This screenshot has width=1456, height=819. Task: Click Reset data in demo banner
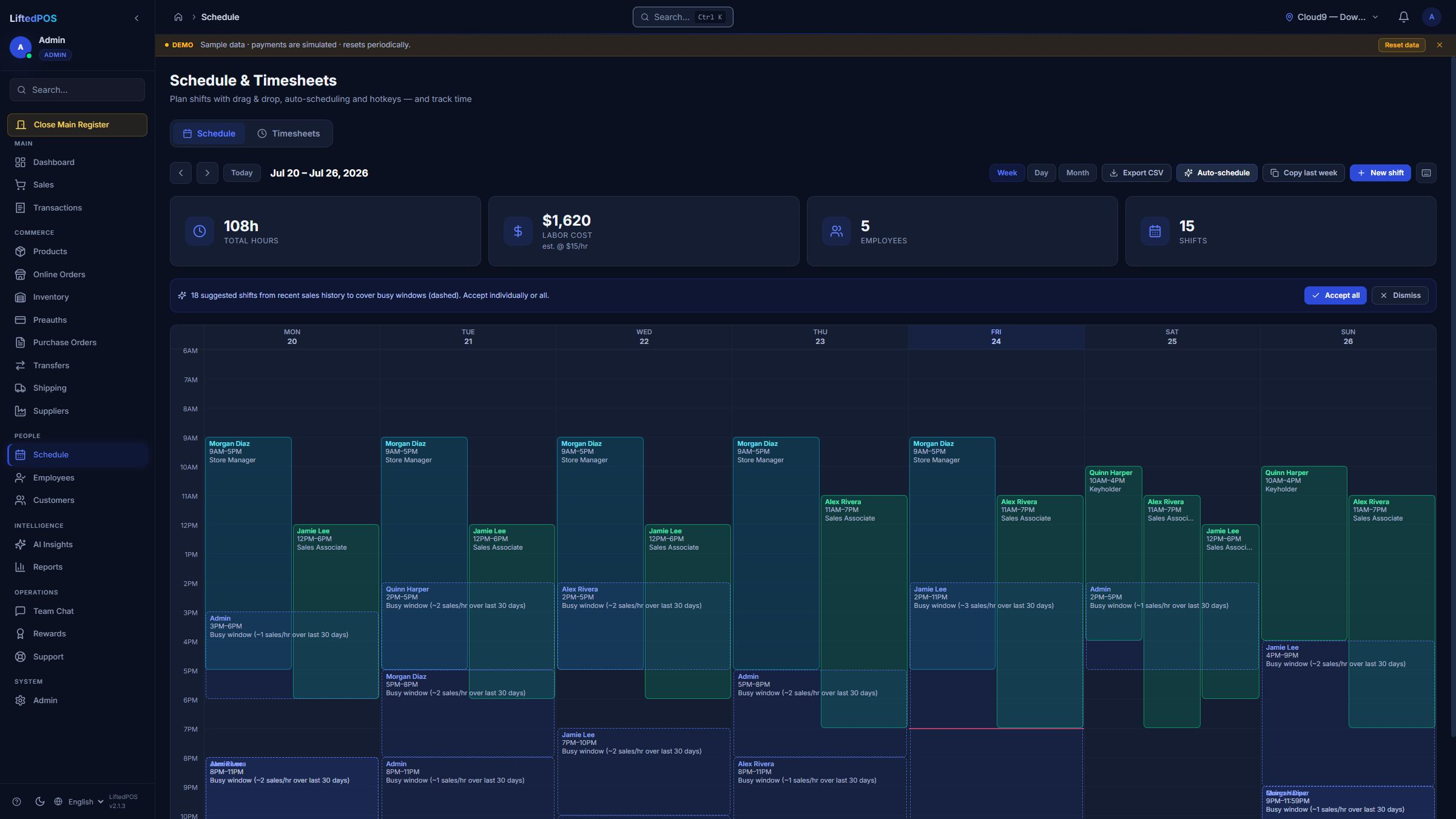[1401, 45]
